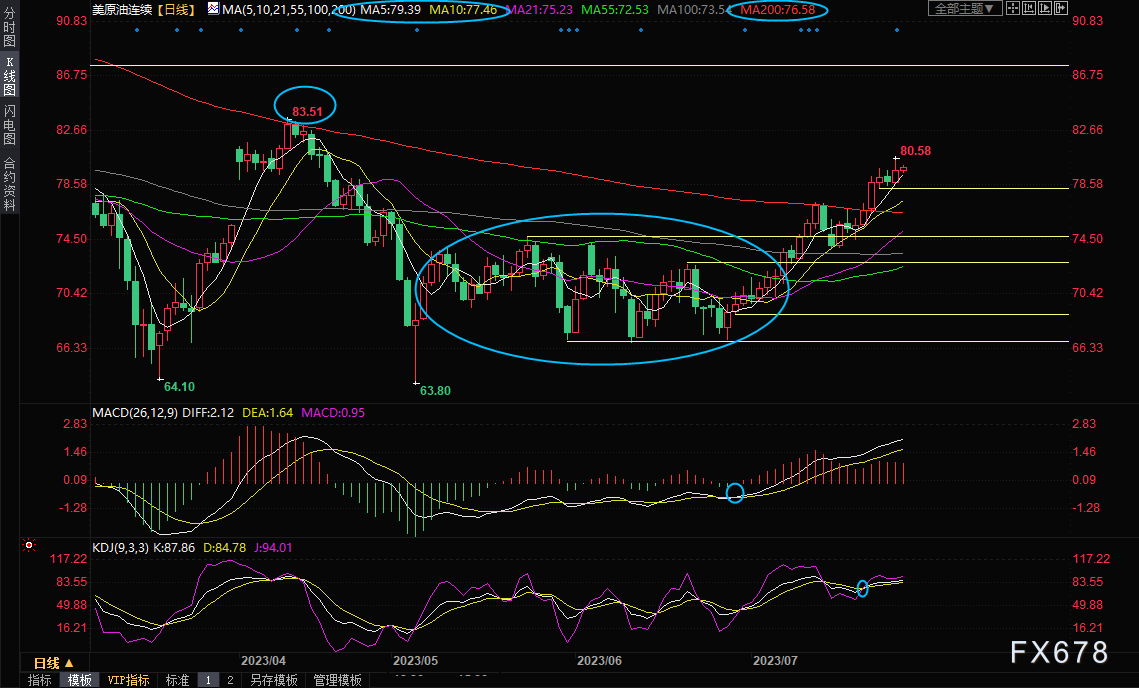This screenshot has height=688, width=1139.
Task: Click the MA(5,10,21,55,100,200) indicator label
Action: pyautogui.click(x=288, y=9)
